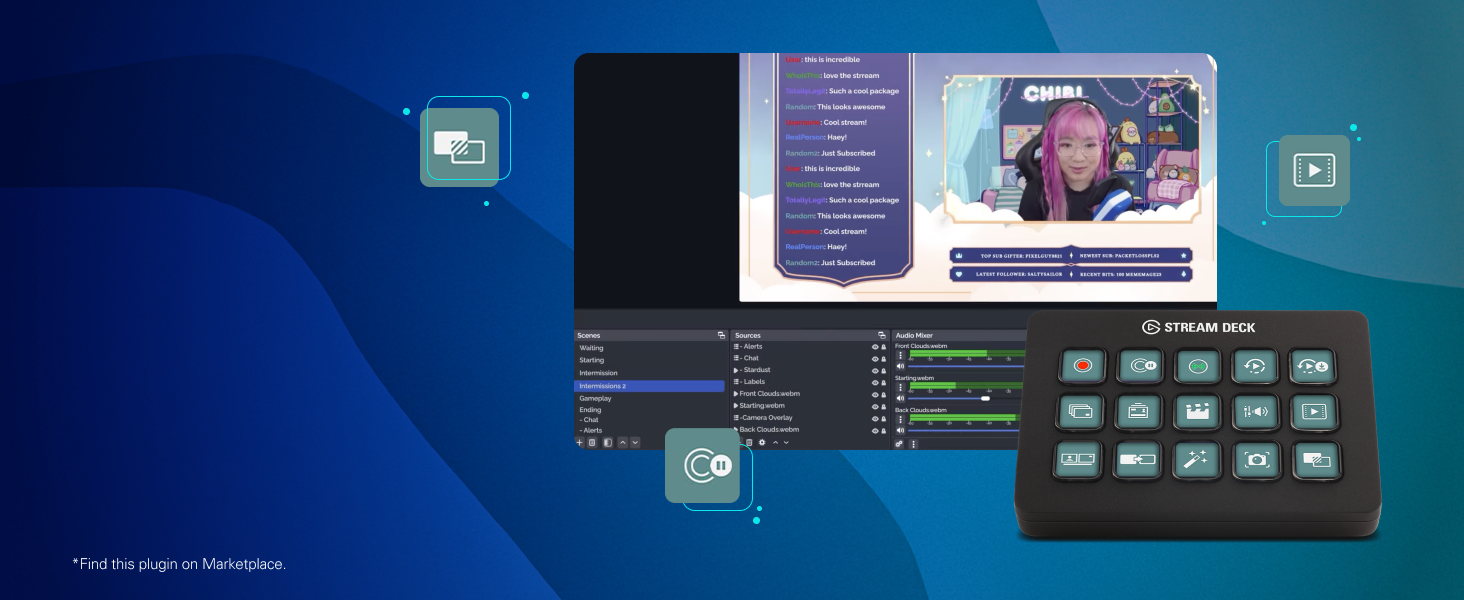
Task: Click the trash icon in the Scenes panel
Action: pyautogui.click(x=592, y=442)
